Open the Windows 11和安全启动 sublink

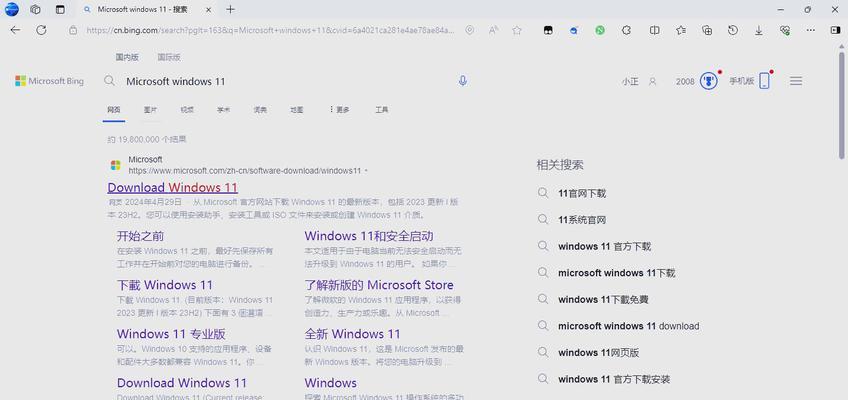point(369,236)
